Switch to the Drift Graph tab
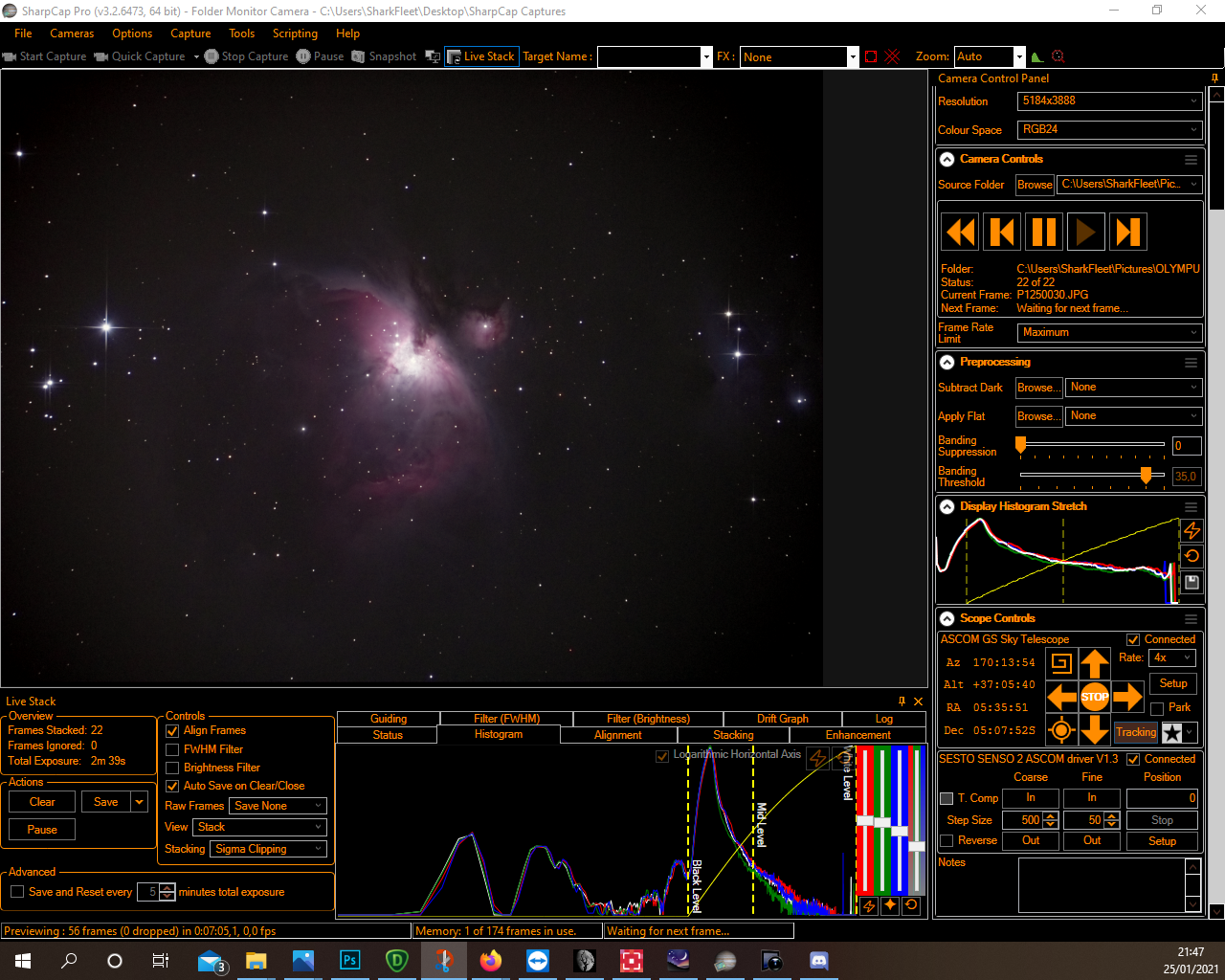1225x980 pixels. pos(783,719)
